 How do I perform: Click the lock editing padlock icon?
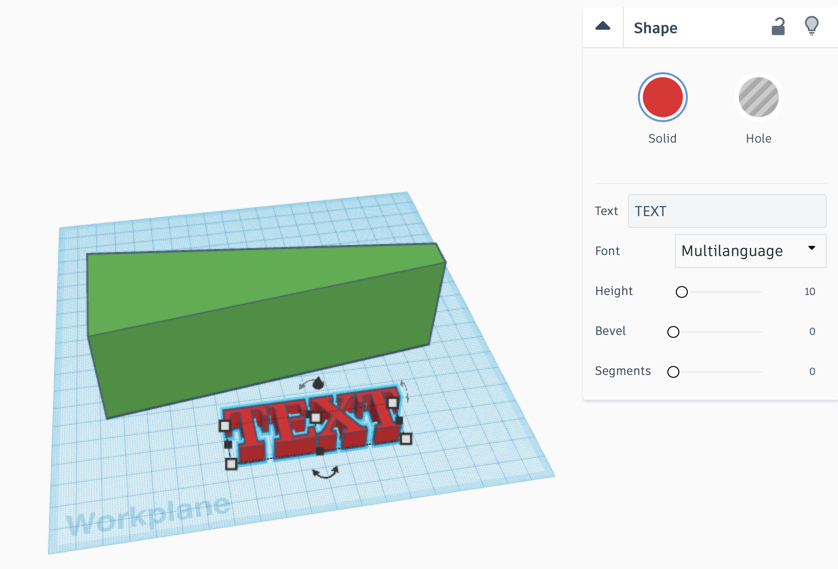click(x=778, y=27)
